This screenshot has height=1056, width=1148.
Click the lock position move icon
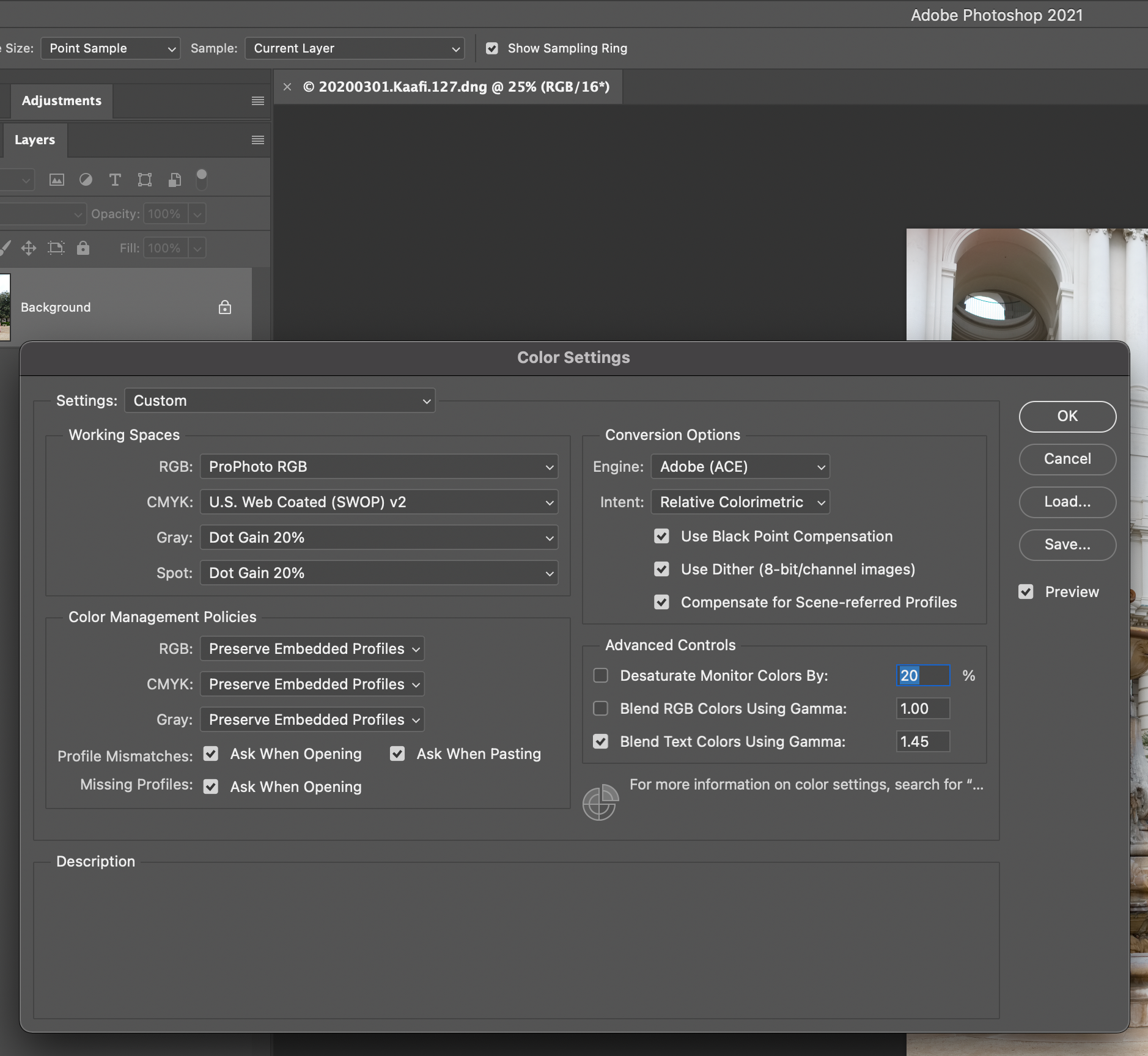pos(29,248)
